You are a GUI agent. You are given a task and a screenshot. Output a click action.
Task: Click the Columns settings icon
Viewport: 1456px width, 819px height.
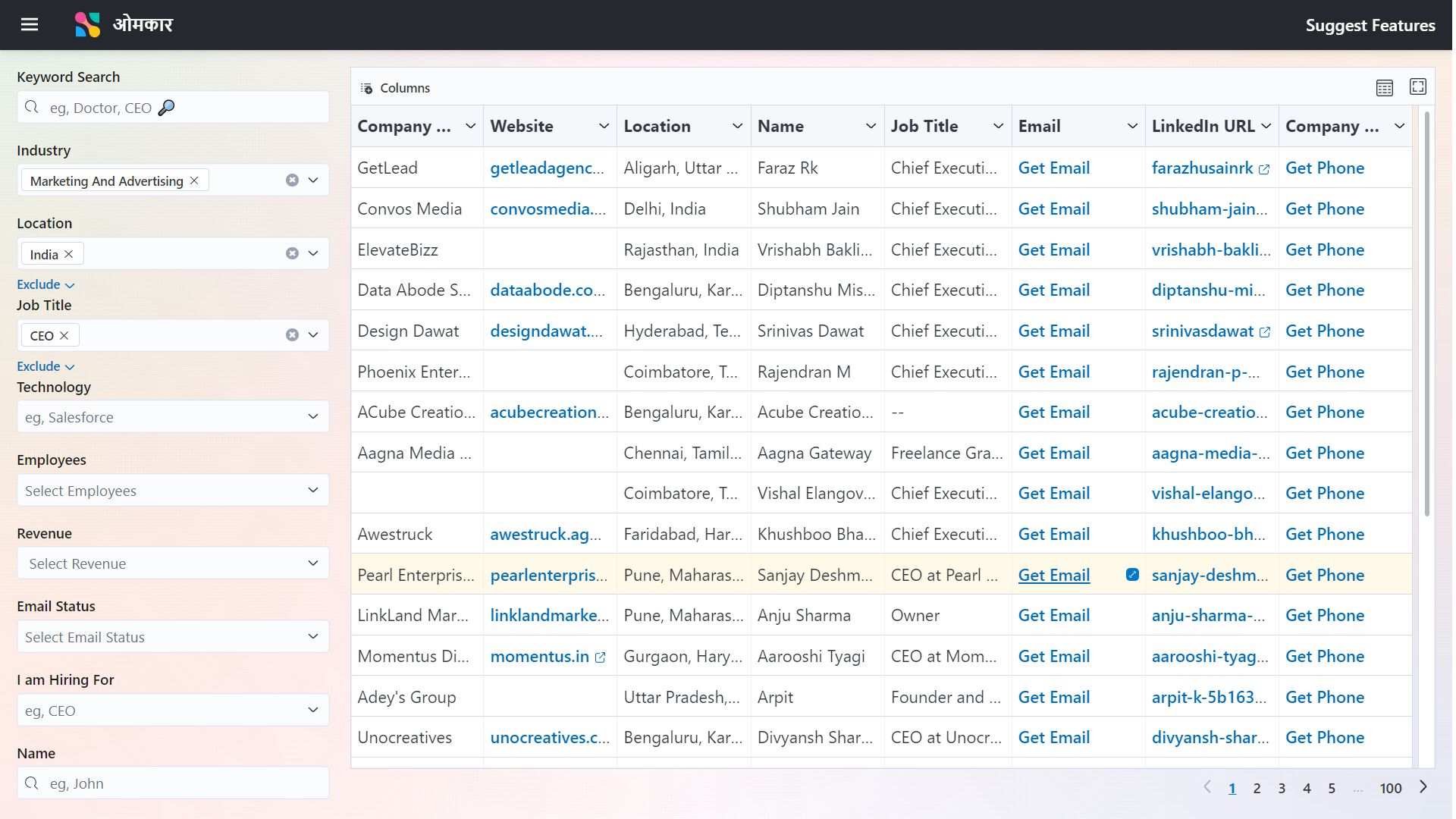click(366, 89)
